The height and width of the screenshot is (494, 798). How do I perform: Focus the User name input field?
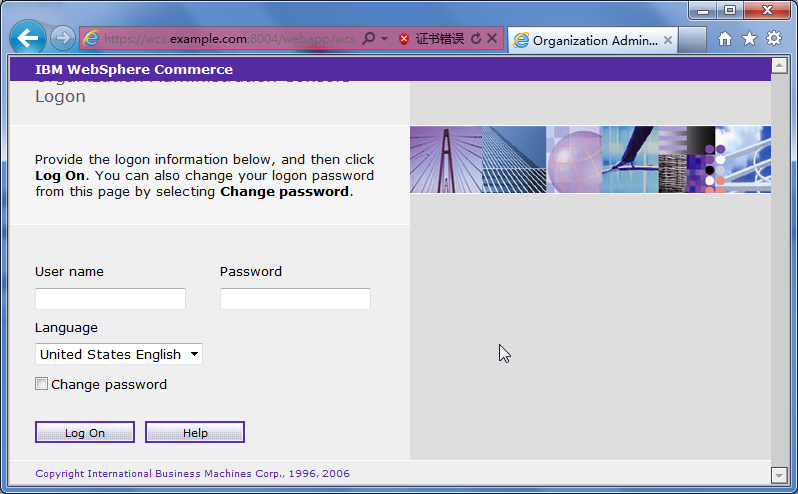(110, 299)
